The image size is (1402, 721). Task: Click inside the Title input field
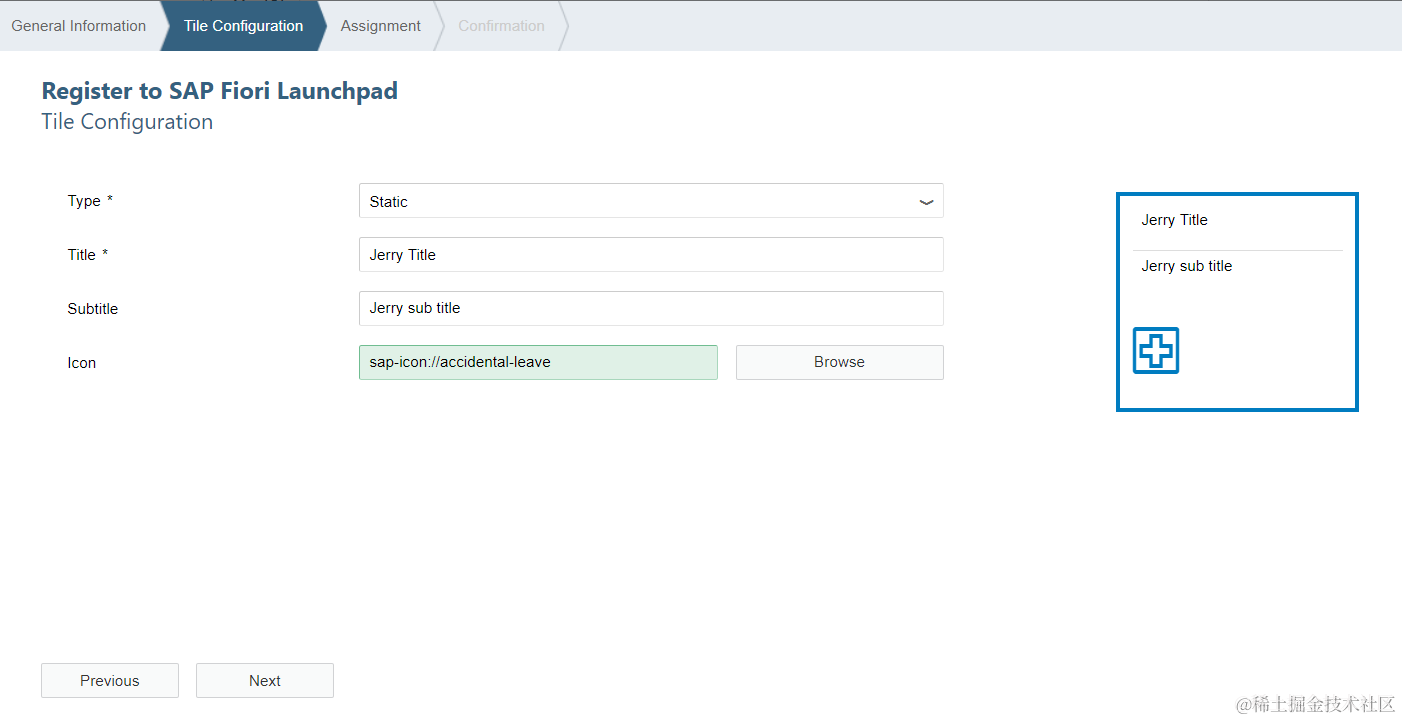pos(650,254)
